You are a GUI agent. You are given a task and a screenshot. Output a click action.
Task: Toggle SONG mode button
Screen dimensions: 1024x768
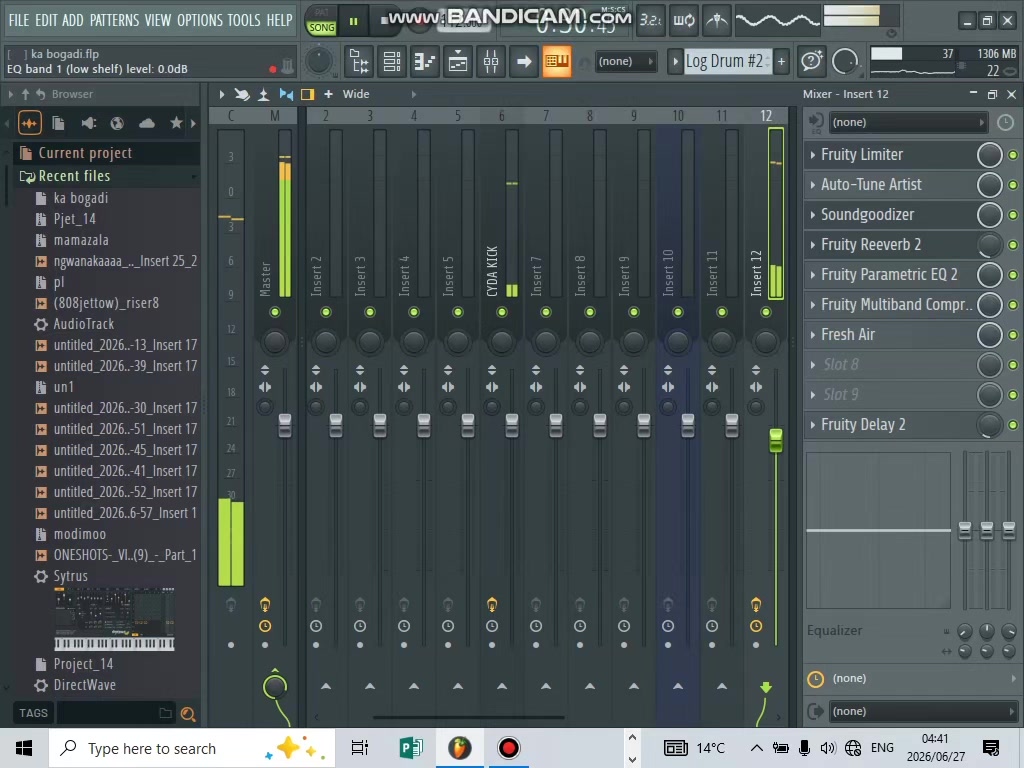tap(321, 27)
